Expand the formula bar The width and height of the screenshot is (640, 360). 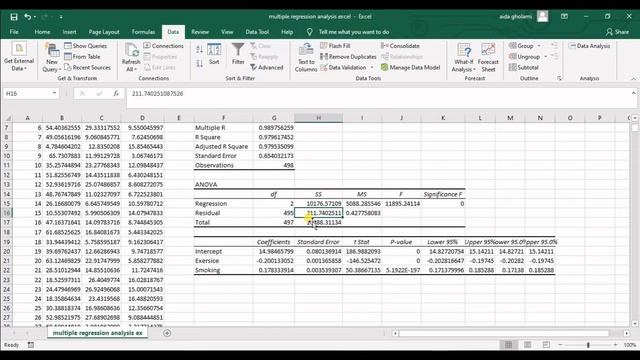(633, 93)
